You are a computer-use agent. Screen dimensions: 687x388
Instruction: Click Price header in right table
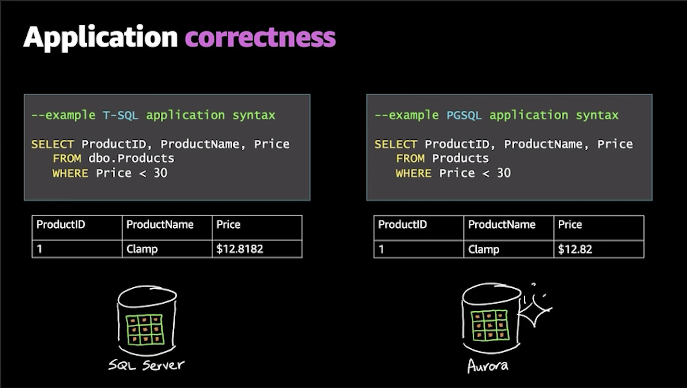click(570, 225)
